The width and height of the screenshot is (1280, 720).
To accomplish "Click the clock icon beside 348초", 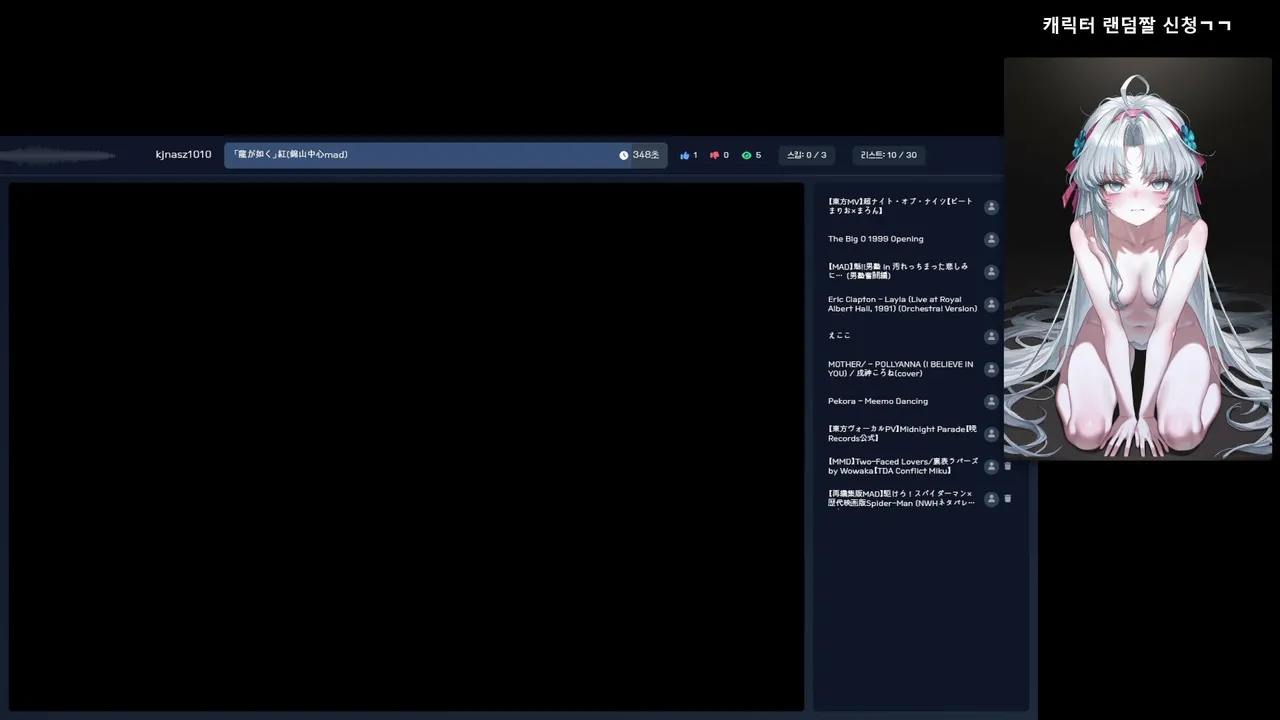I will (624, 155).
